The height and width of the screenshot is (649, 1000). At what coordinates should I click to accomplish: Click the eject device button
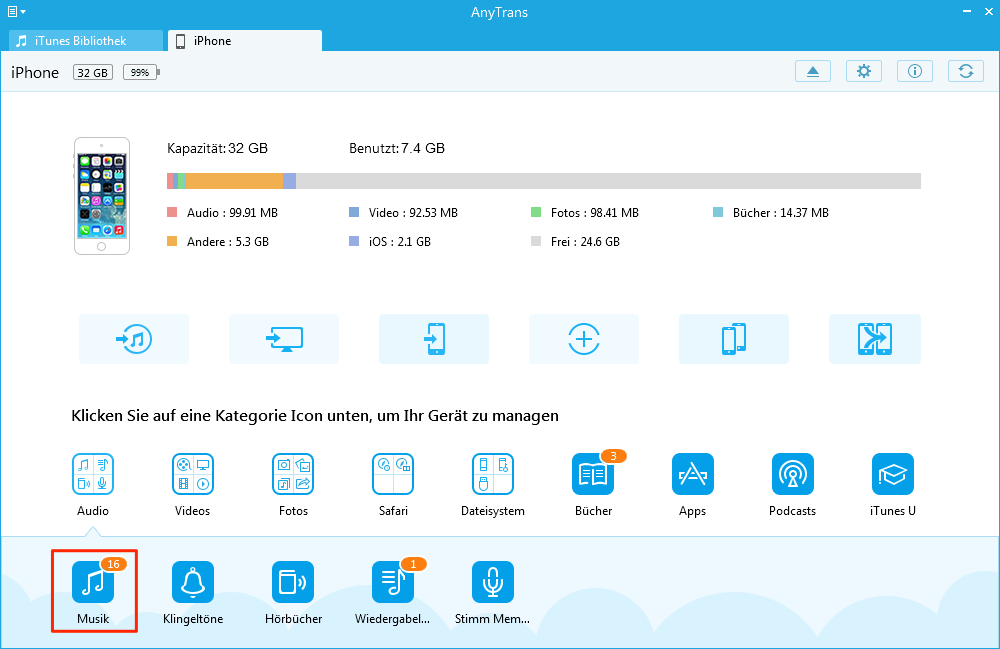tap(813, 71)
